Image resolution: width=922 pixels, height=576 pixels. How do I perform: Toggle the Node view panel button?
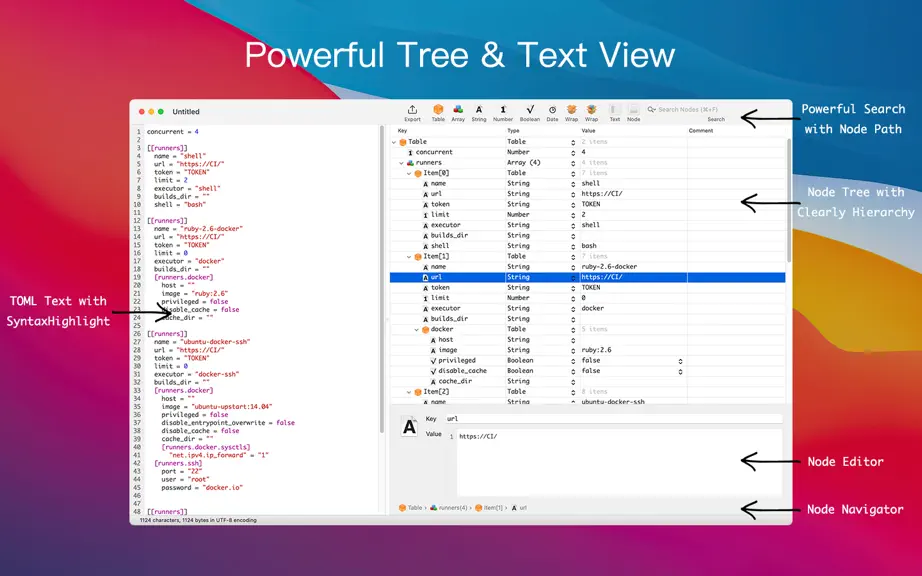[633, 112]
